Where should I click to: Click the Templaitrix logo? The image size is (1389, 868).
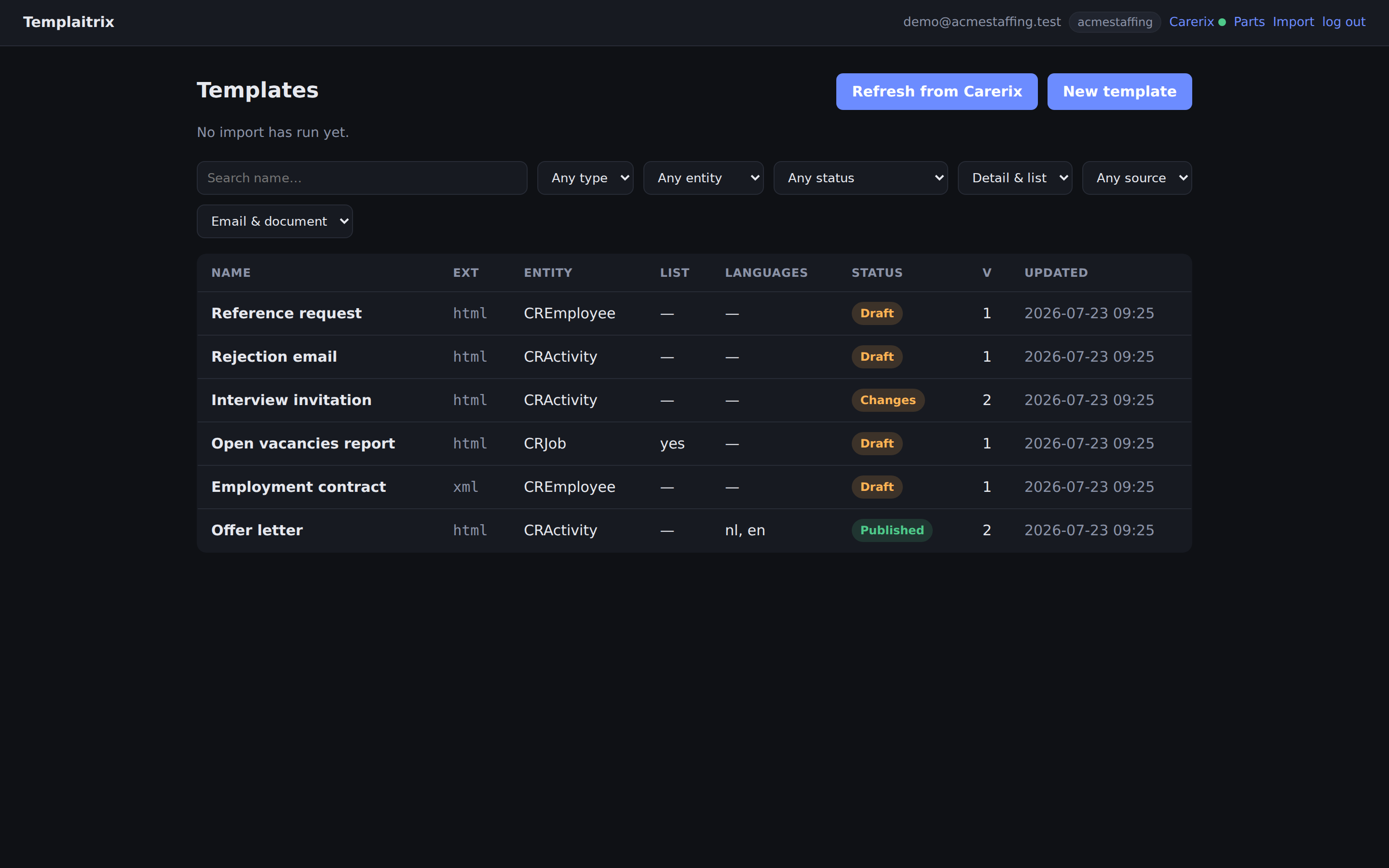68,22
